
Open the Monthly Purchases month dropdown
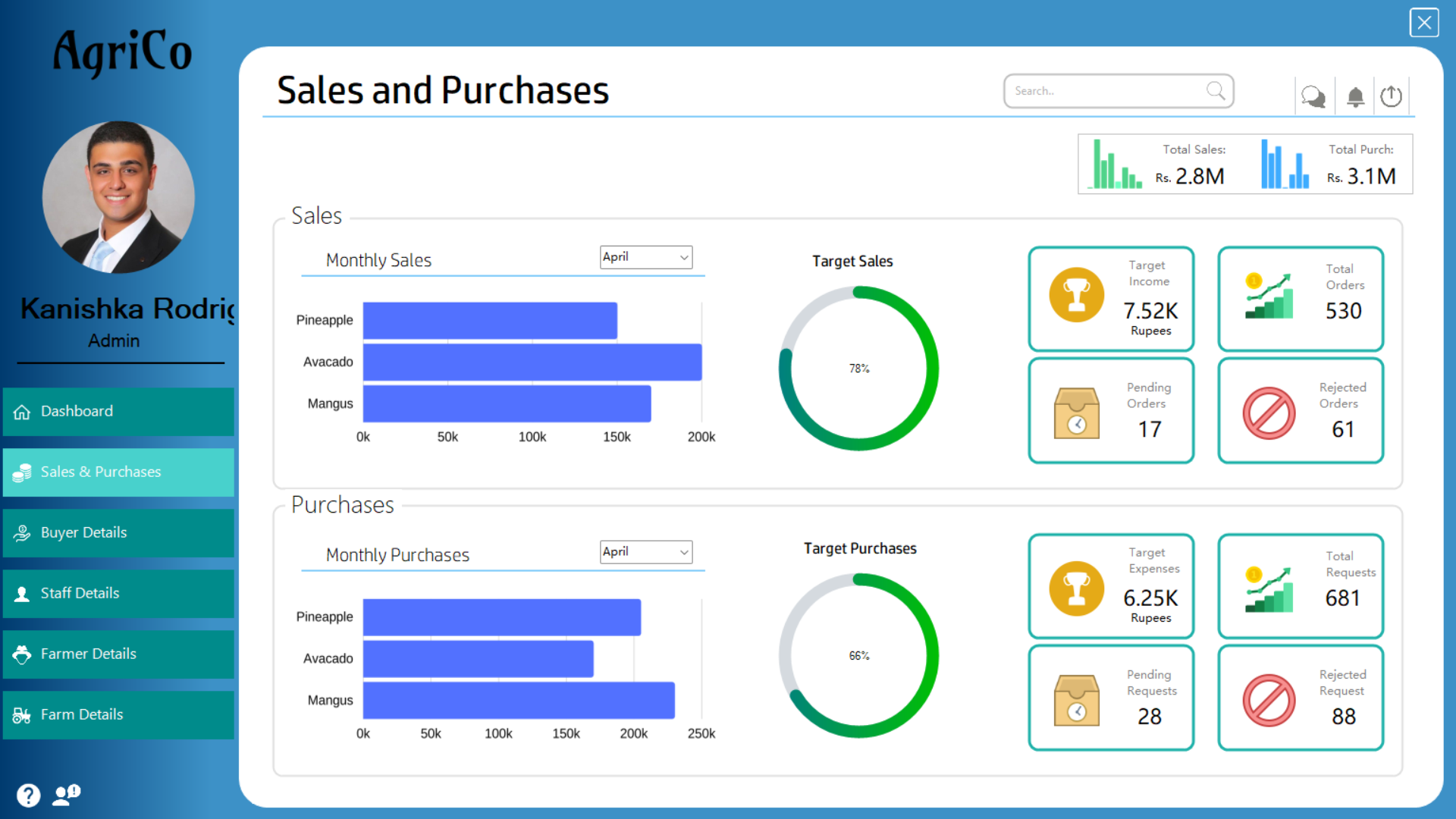646,552
